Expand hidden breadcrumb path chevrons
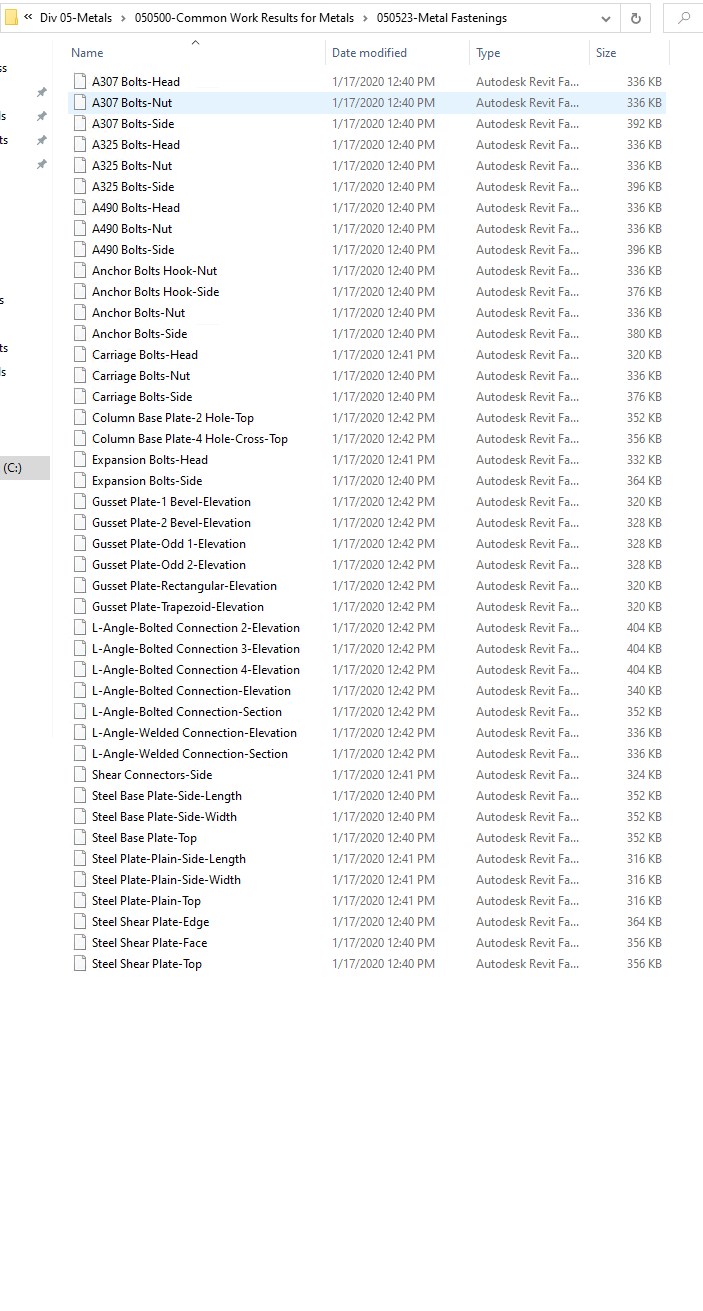 [28, 18]
